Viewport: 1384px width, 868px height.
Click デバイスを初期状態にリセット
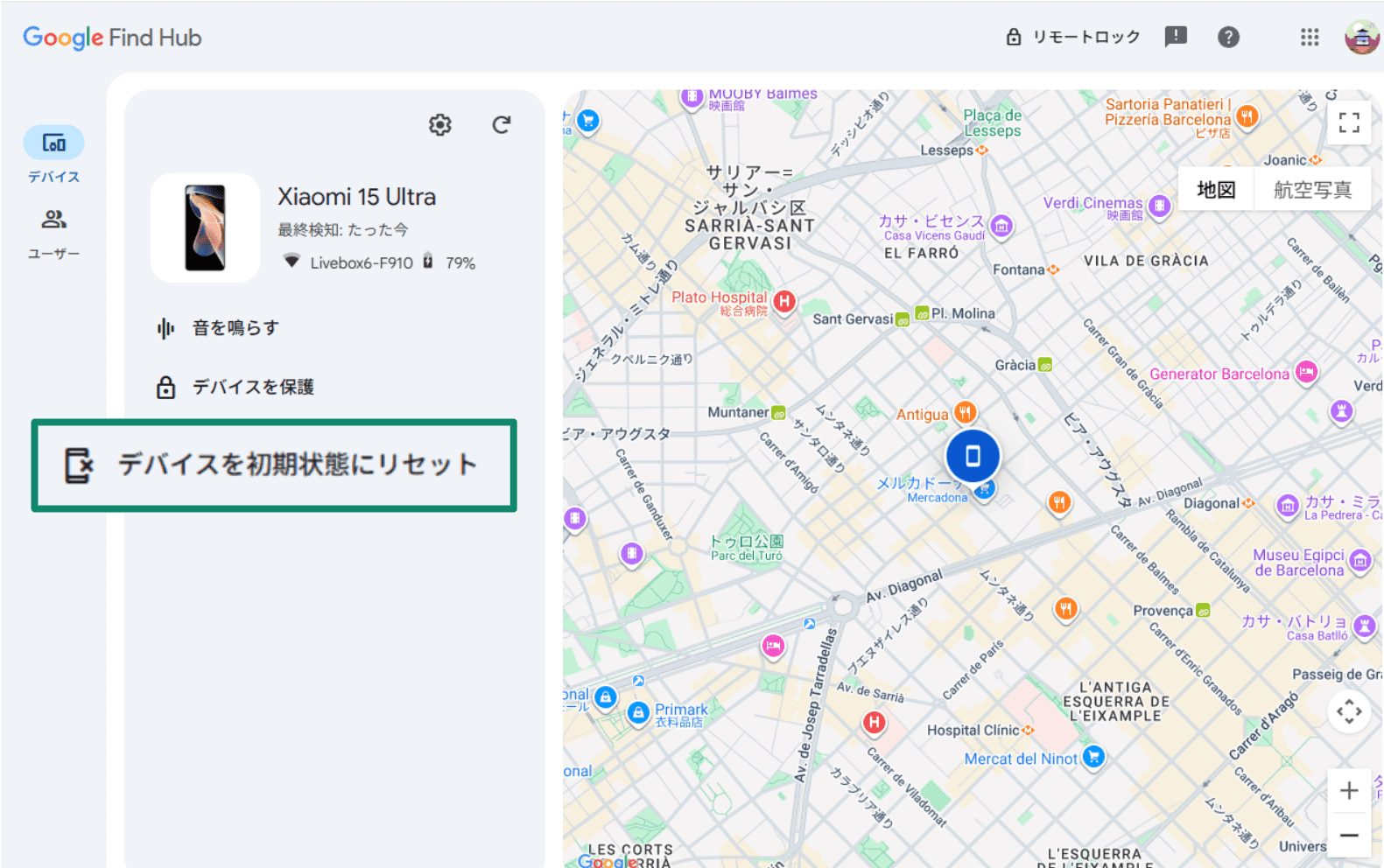(274, 465)
